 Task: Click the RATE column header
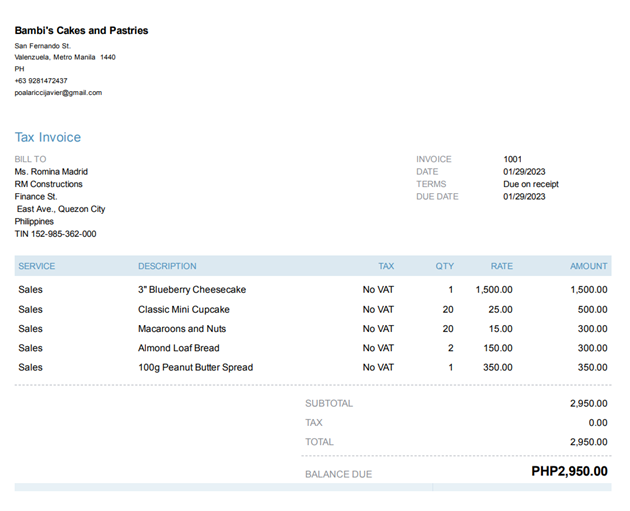click(x=501, y=266)
